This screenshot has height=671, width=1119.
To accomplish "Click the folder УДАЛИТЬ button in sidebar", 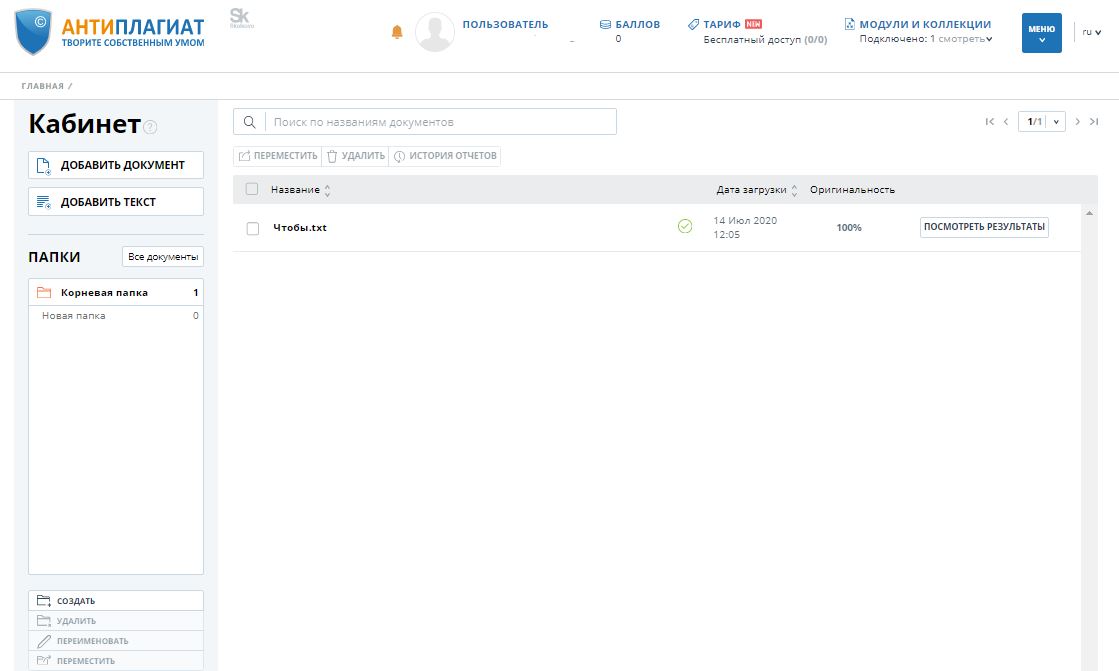I will [116, 620].
